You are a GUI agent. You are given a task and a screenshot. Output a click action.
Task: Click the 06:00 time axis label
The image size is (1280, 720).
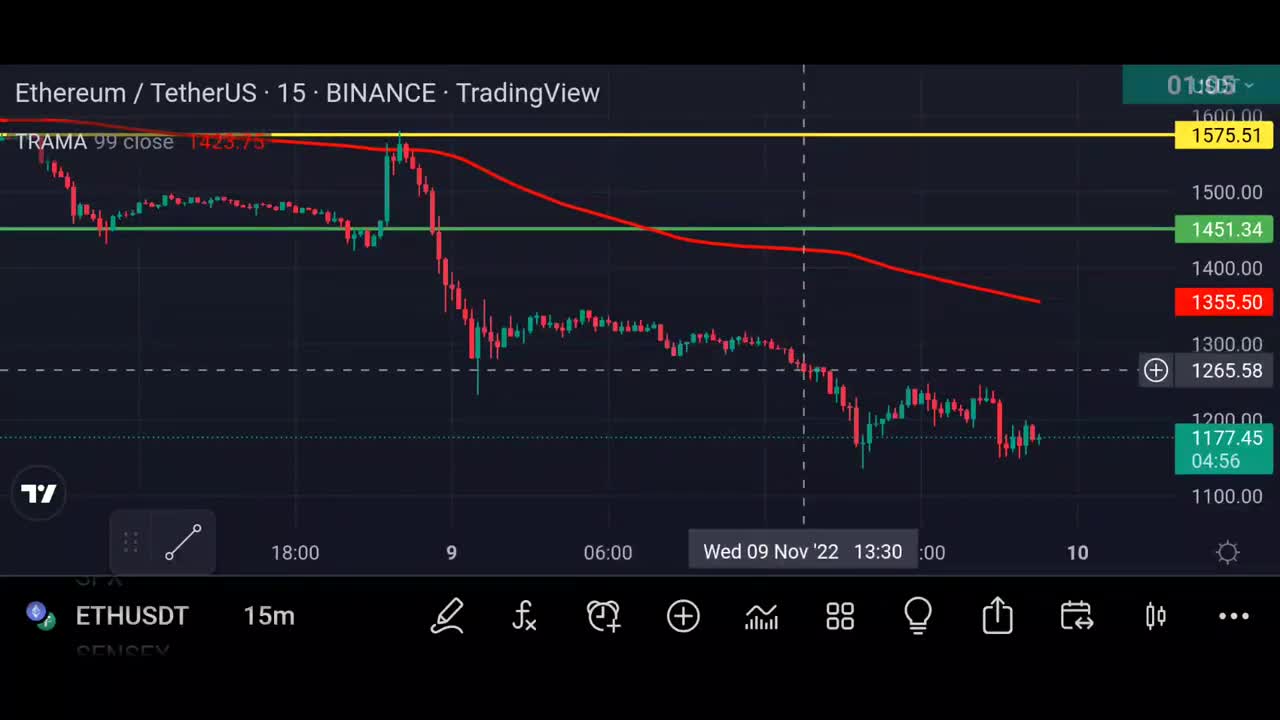[608, 552]
